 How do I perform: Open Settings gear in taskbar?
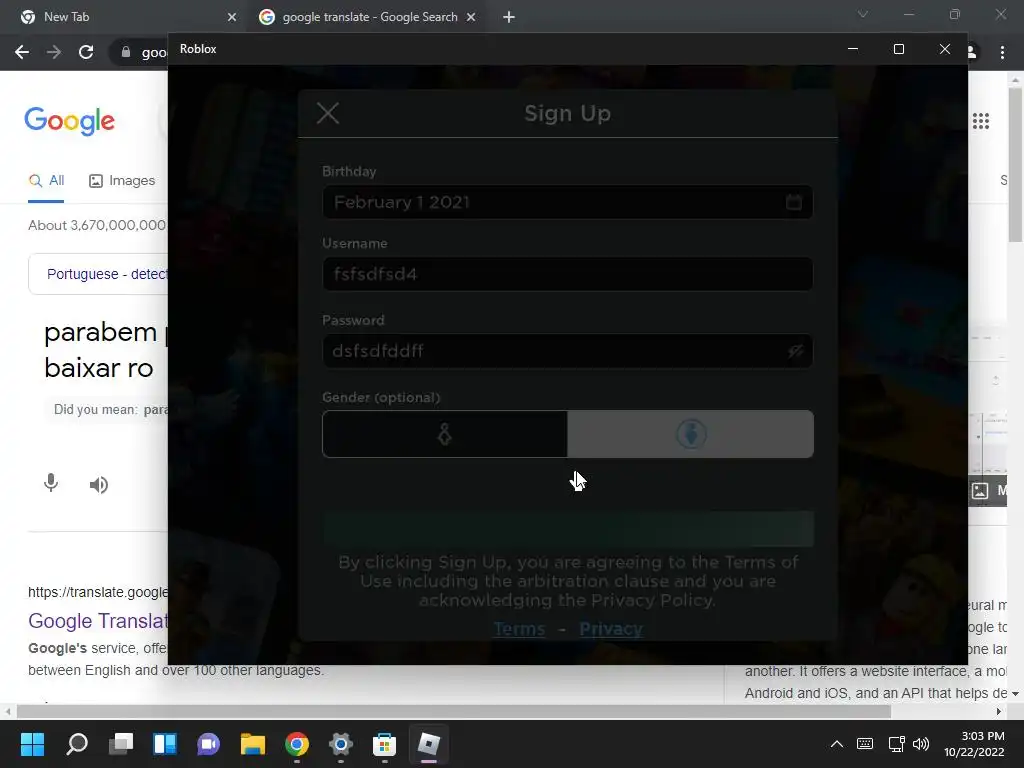click(x=340, y=744)
